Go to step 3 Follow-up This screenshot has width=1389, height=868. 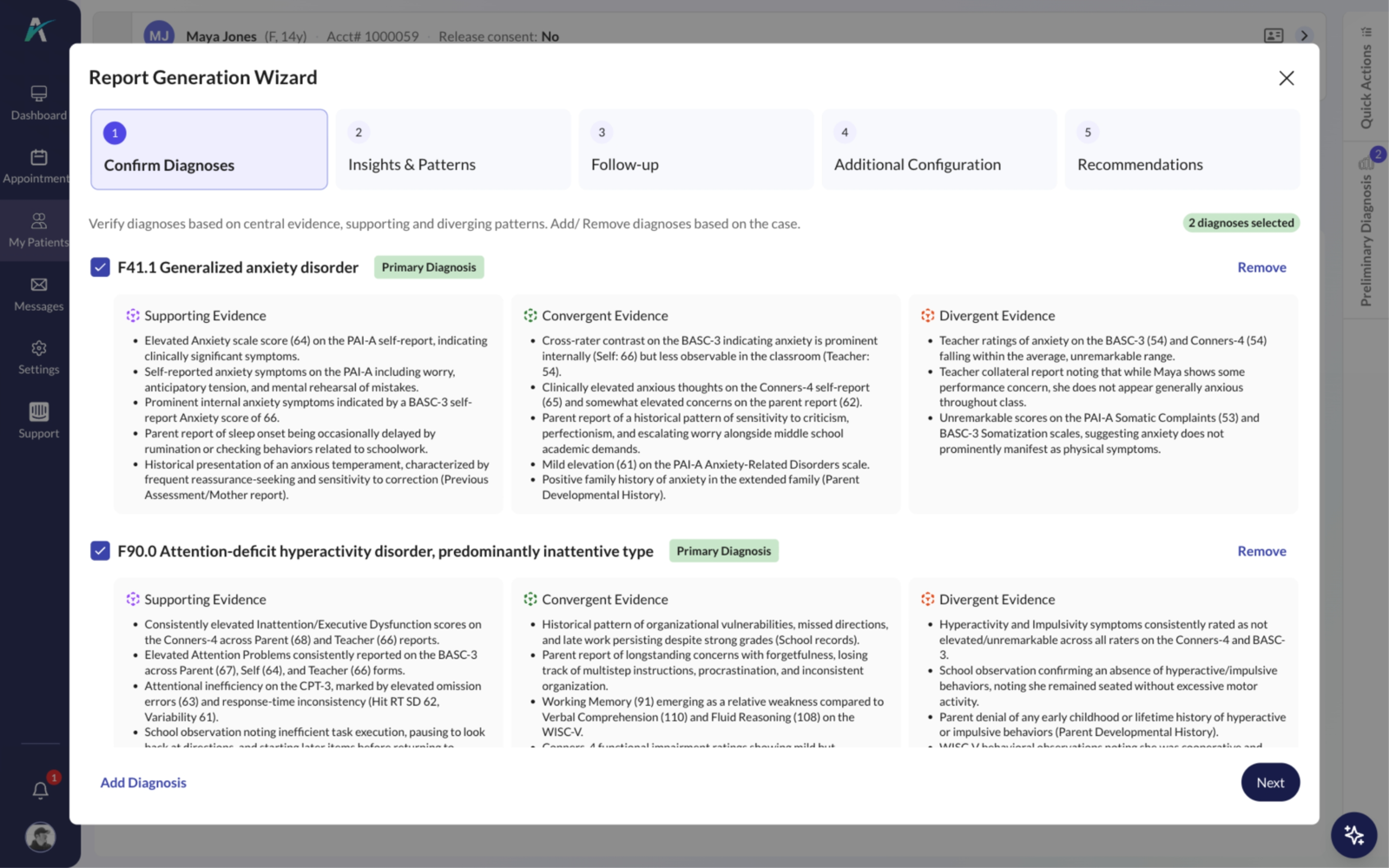click(696, 149)
